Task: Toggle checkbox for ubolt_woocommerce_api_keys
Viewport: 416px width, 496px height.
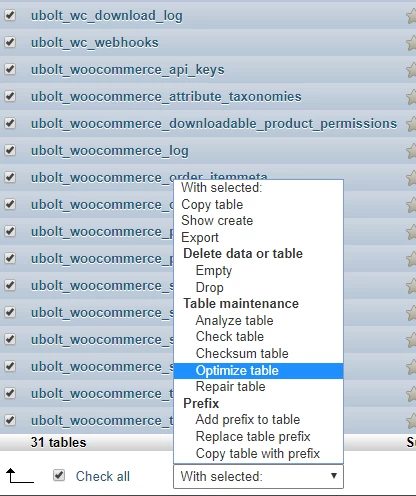Action: point(10,69)
